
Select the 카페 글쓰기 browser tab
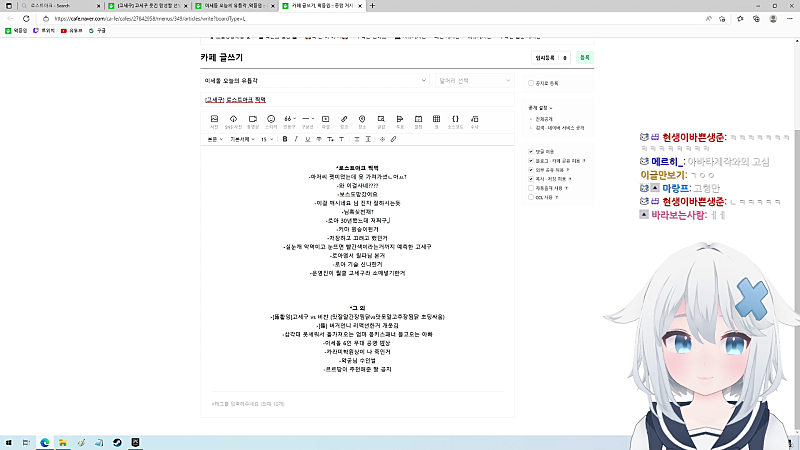[x=322, y=6]
